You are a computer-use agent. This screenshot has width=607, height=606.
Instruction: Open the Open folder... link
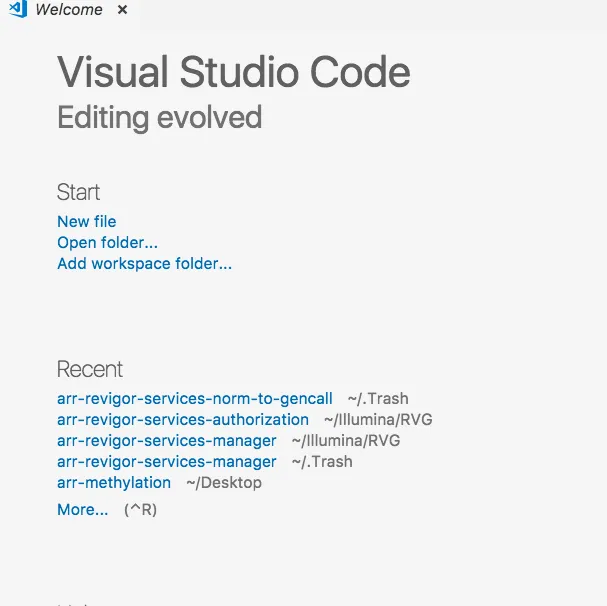pos(107,242)
